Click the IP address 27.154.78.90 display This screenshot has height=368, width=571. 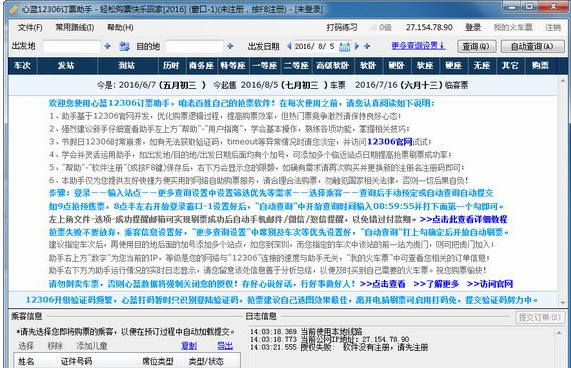[429, 27]
